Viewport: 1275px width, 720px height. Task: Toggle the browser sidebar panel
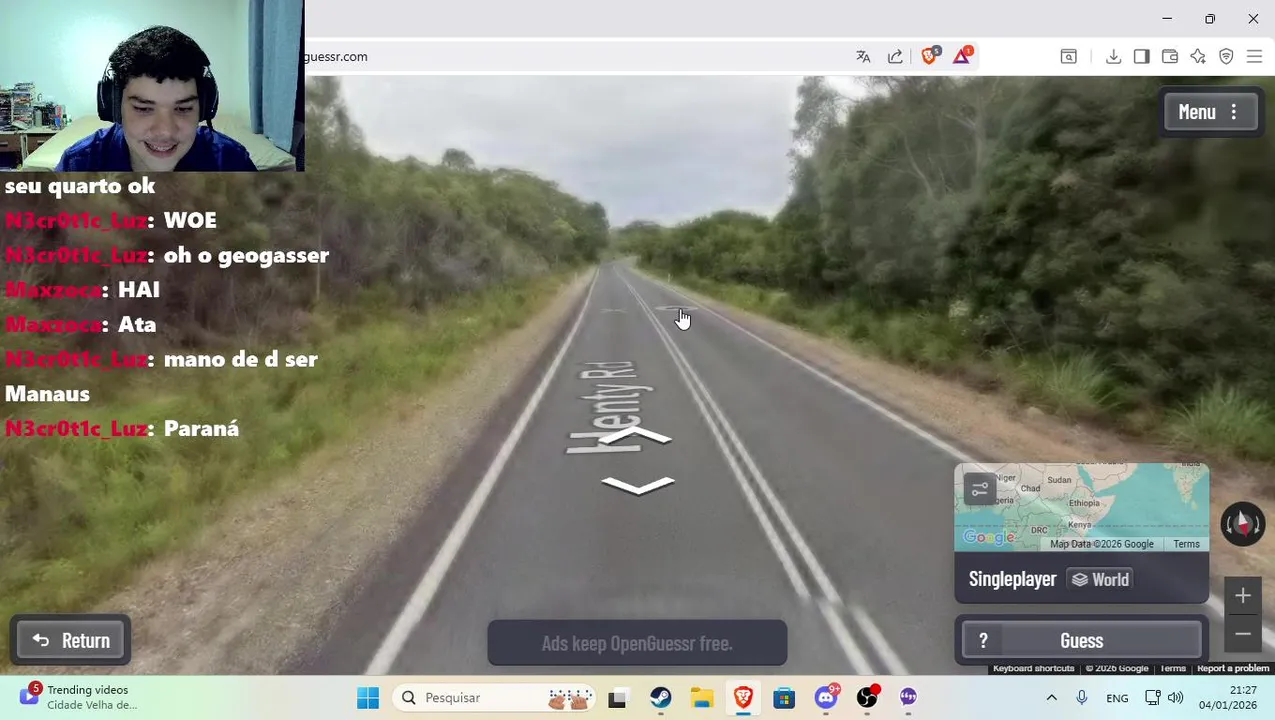click(1141, 57)
